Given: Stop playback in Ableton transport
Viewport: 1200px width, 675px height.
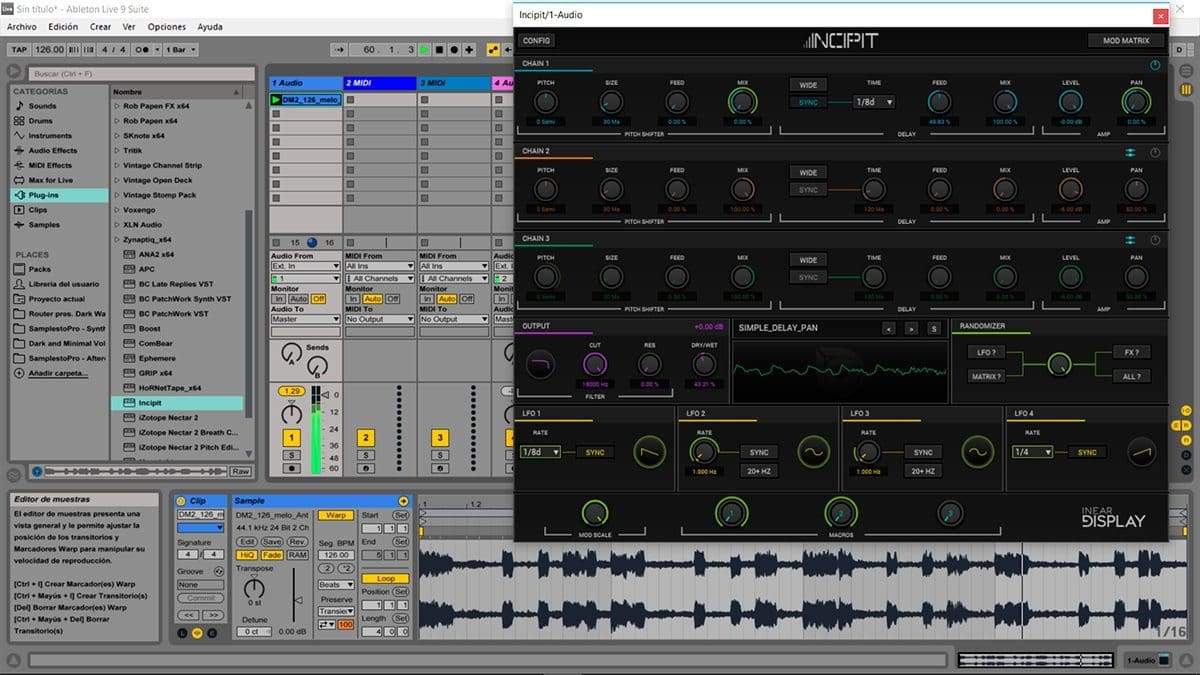Looking at the screenshot, I should (x=440, y=49).
